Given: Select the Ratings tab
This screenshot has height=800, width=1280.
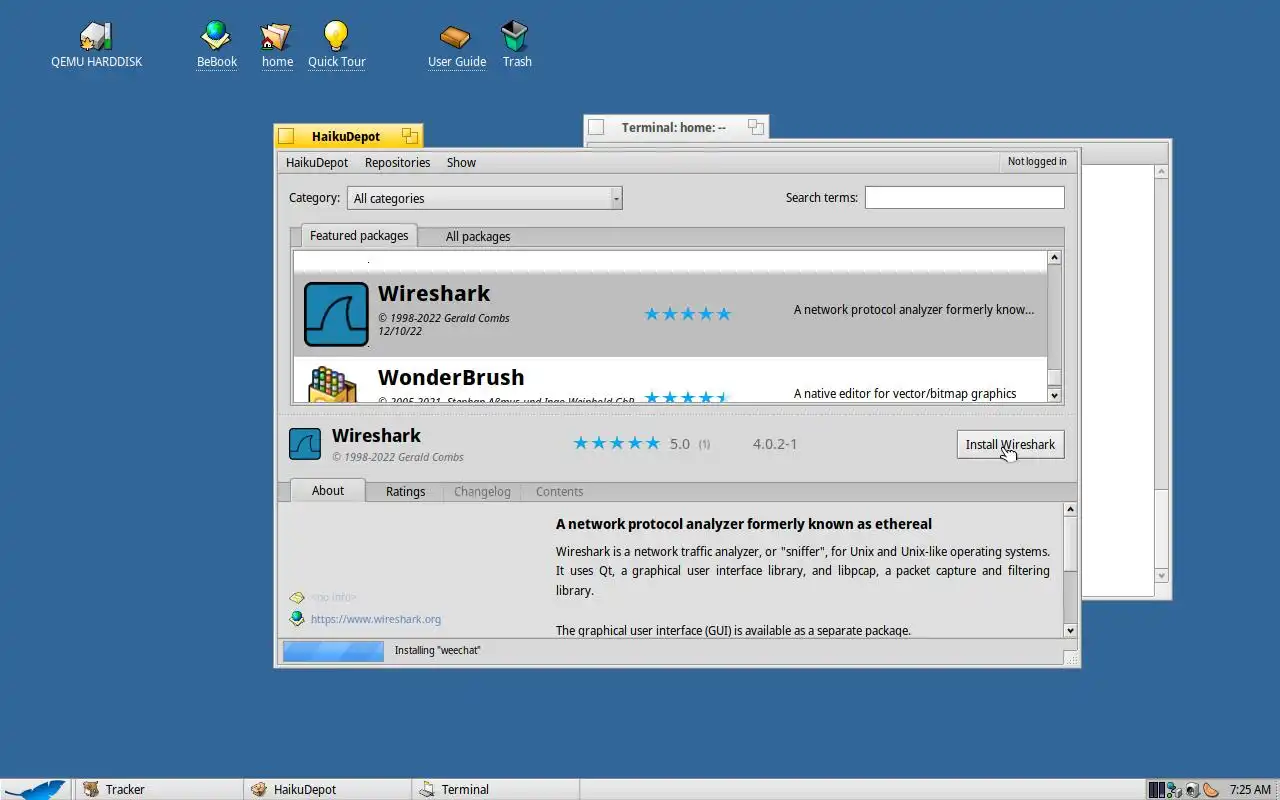Looking at the screenshot, I should pyautogui.click(x=405, y=492).
